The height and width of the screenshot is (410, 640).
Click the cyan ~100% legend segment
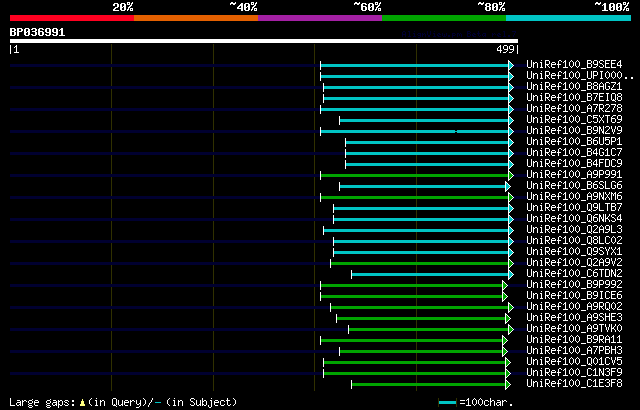(x=569, y=18)
